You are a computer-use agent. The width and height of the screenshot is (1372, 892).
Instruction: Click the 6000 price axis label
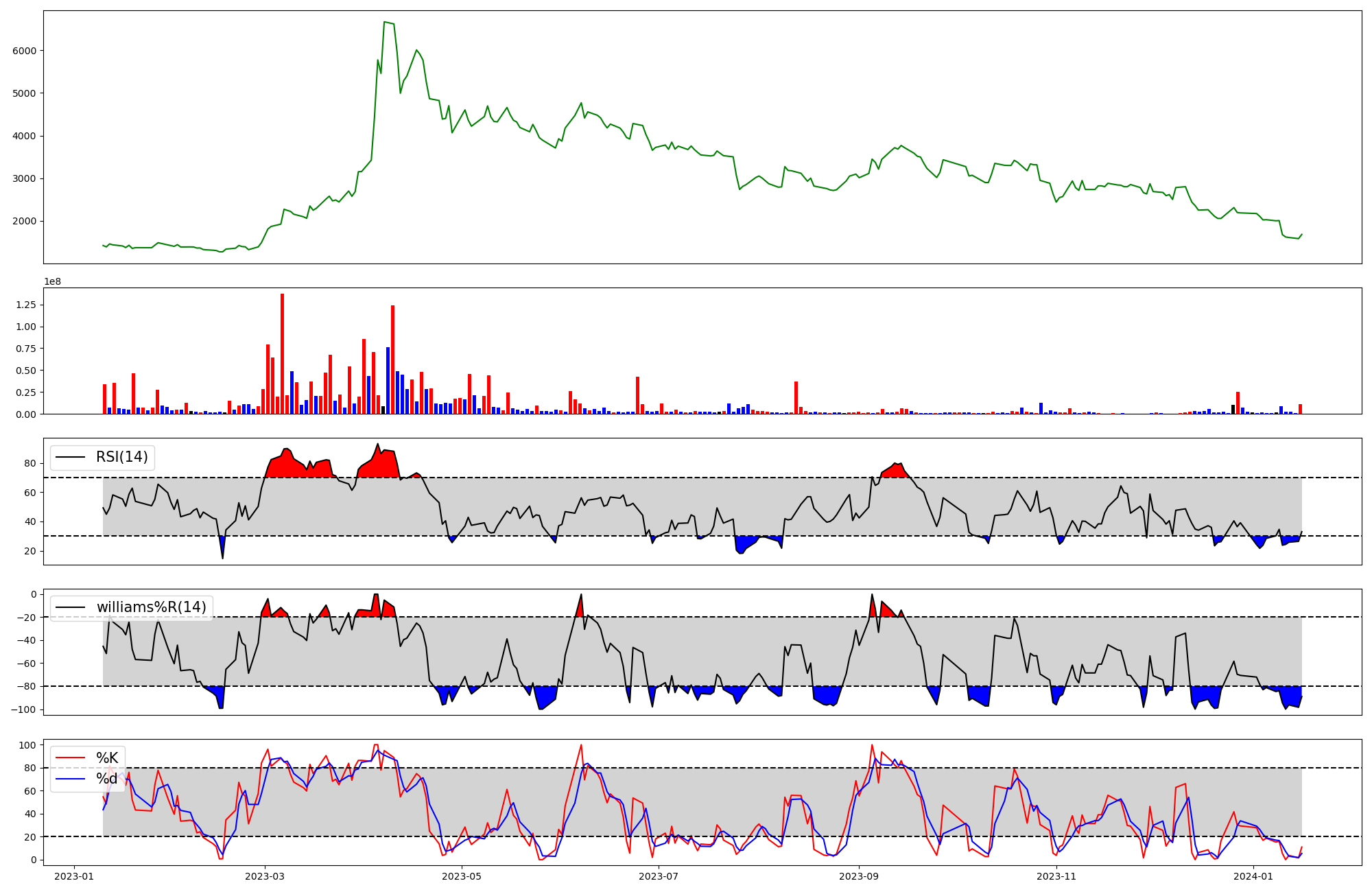pyautogui.click(x=25, y=51)
